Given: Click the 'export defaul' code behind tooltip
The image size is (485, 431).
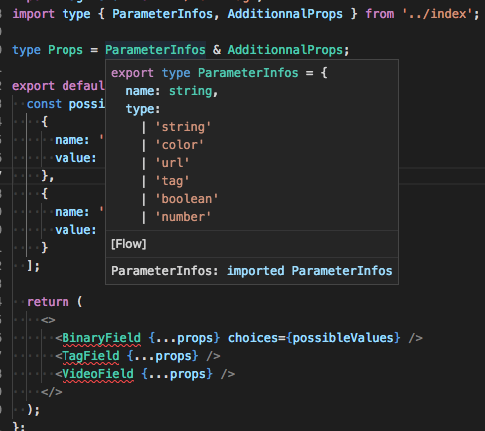Looking at the screenshot, I should (58, 86).
